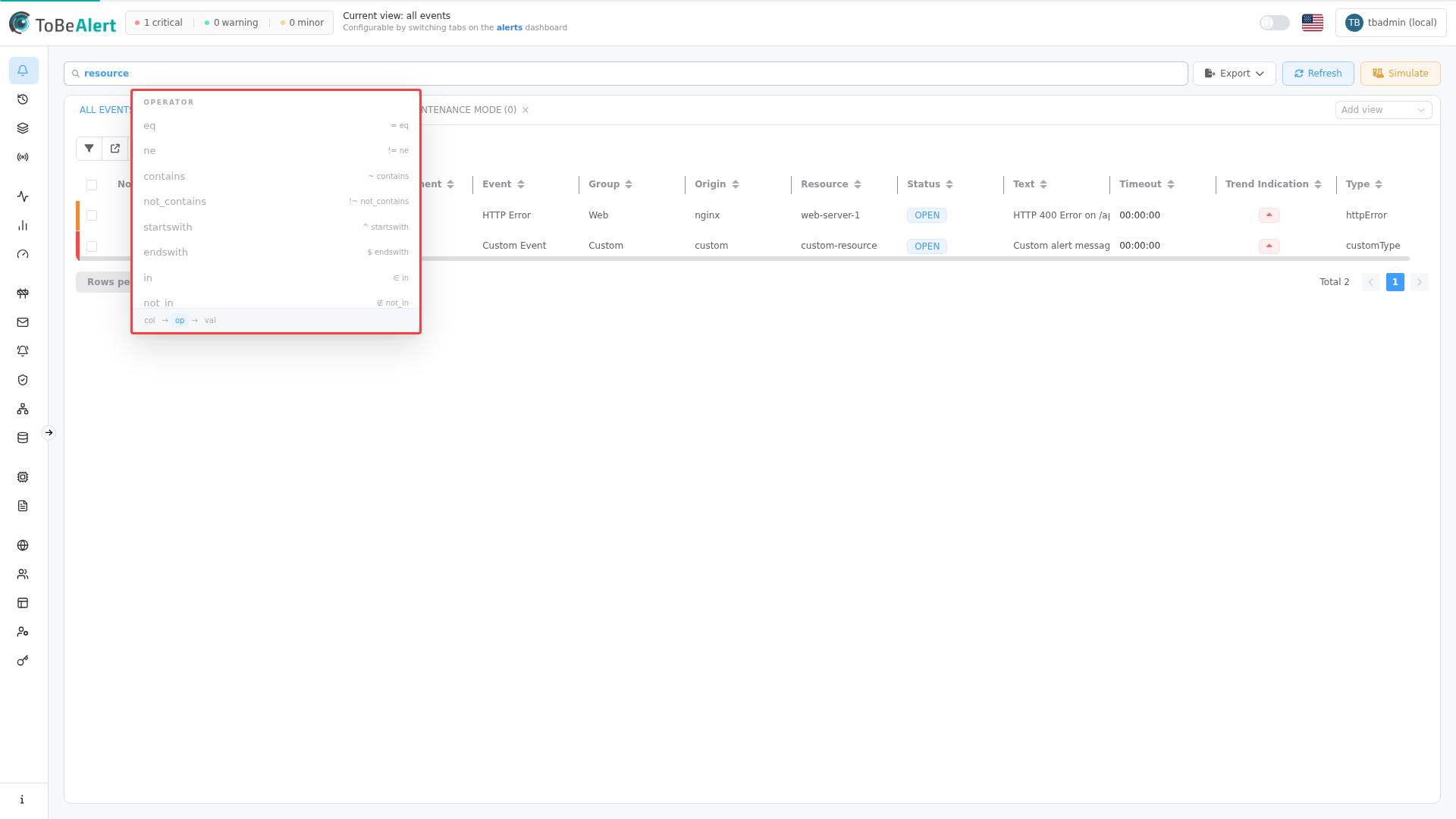Image resolution: width=1456 pixels, height=819 pixels.
Task: Check the select-all rows checkbox
Action: (92, 185)
